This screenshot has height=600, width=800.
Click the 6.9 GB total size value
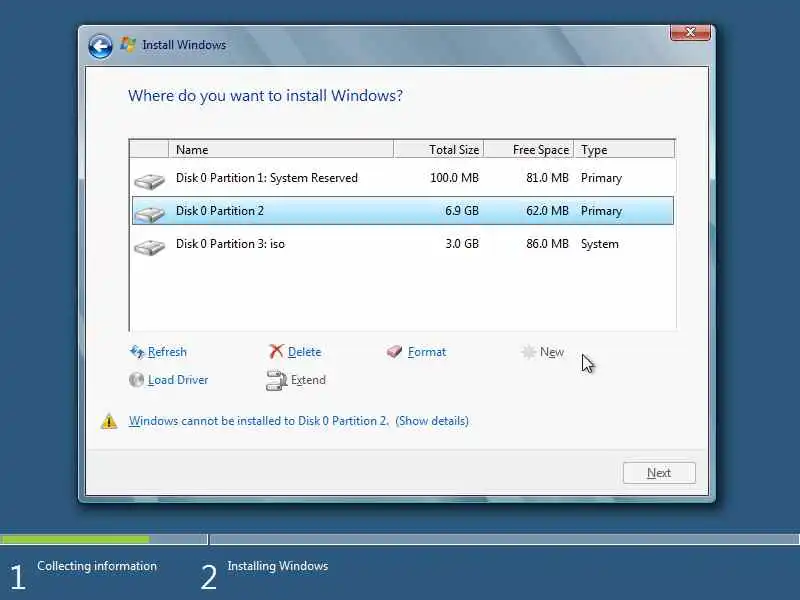pos(461,211)
